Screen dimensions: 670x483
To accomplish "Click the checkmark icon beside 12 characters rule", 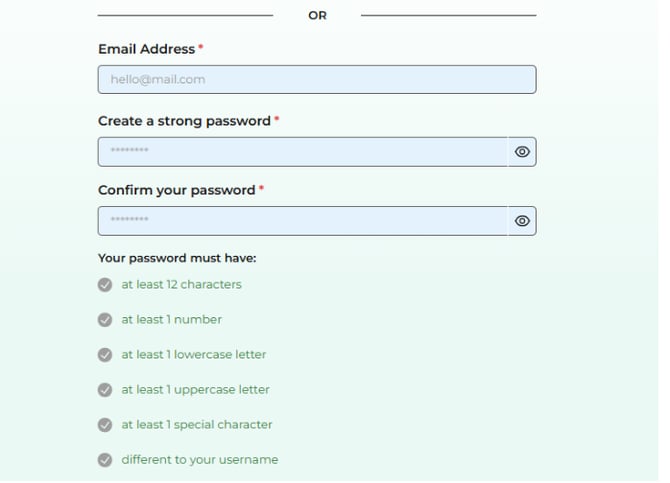I will click(x=105, y=285).
